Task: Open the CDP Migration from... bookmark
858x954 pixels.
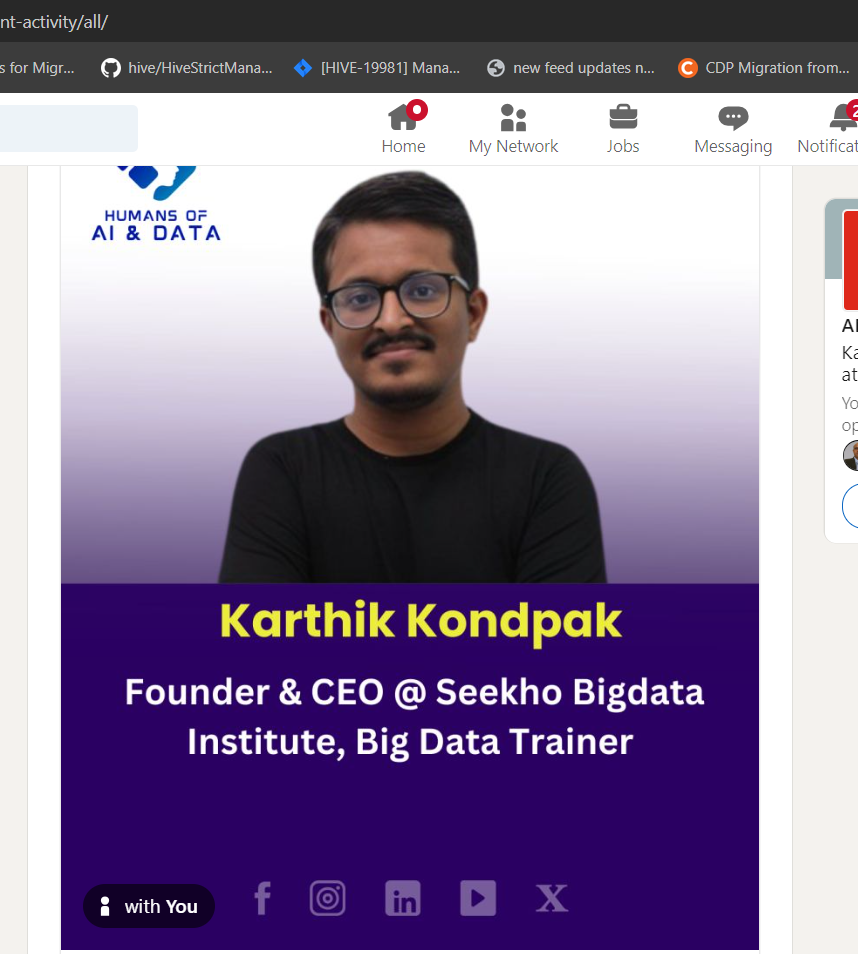Action: point(764,68)
